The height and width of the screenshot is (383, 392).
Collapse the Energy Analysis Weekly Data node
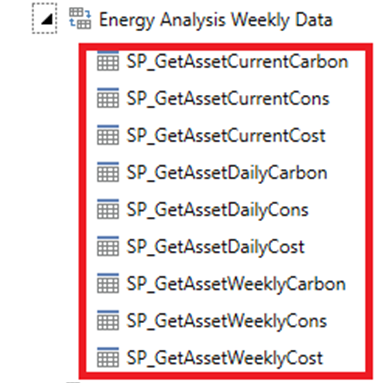(x=45, y=18)
